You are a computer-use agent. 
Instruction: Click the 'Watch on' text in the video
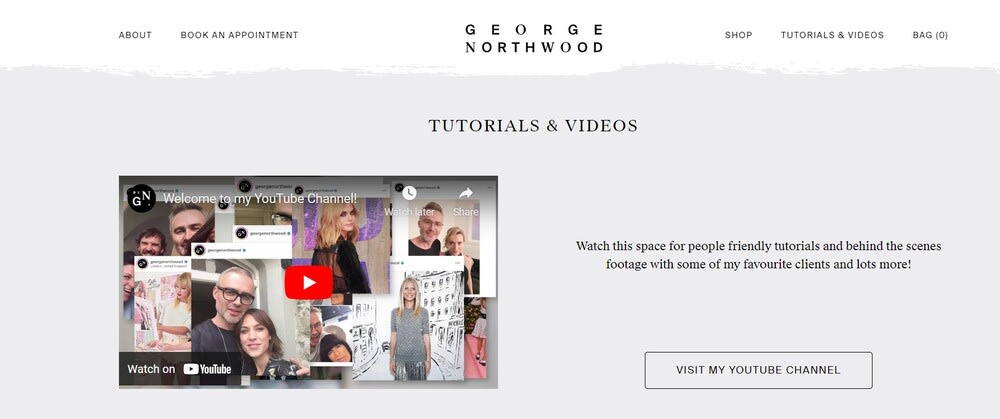151,369
